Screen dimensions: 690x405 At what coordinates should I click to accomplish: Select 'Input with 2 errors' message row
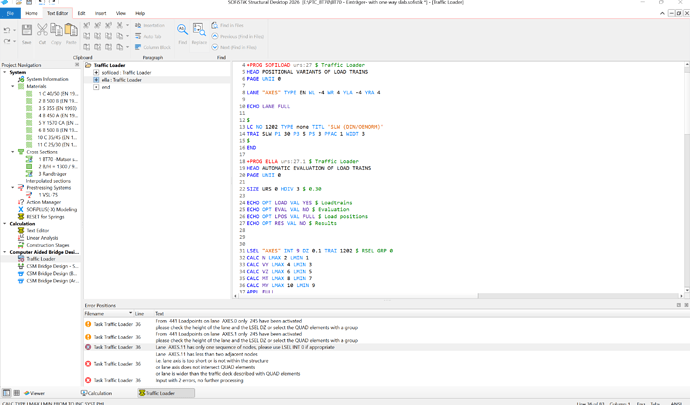(386, 380)
